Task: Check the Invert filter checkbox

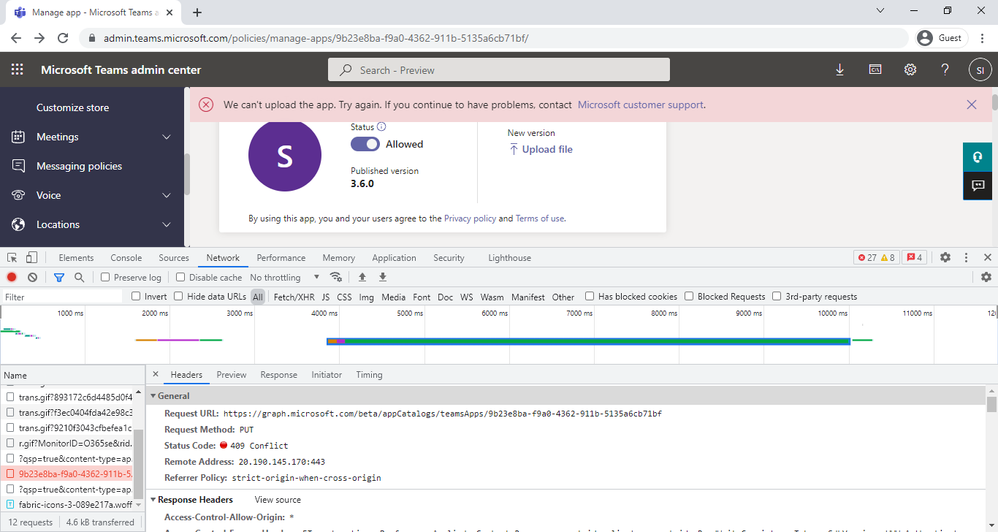Action: tap(136, 296)
